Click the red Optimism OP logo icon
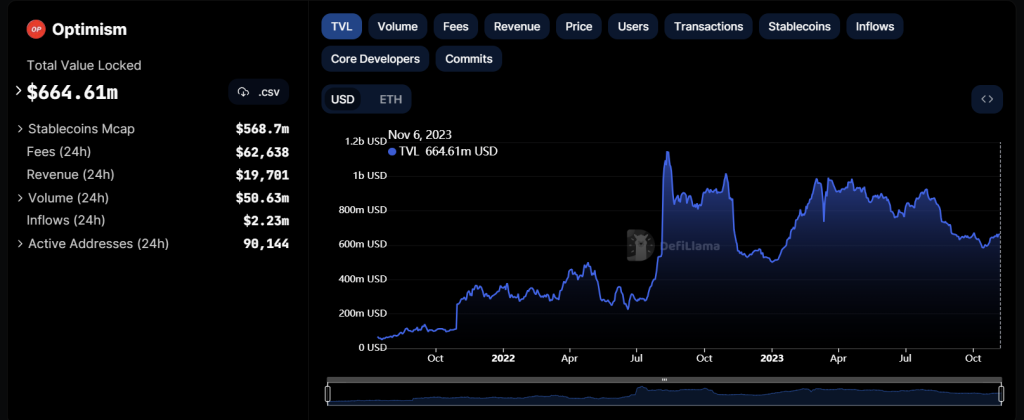Image resolution: width=1024 pixels, height=420 pixels. tap(35, 29)
